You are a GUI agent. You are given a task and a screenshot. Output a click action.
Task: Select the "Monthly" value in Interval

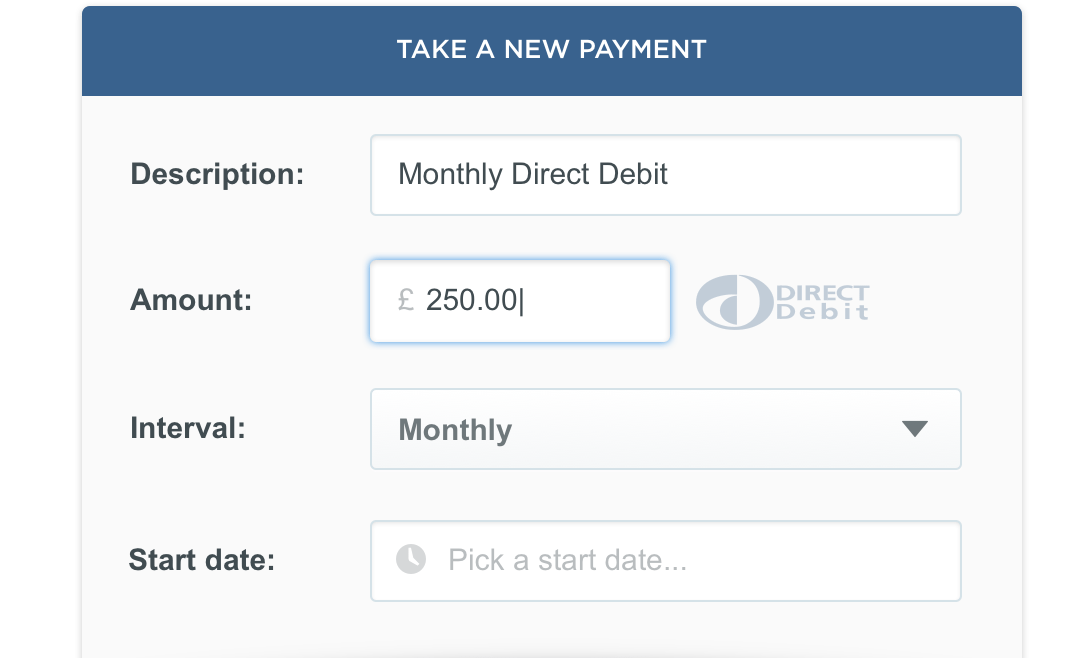[455, 430]
